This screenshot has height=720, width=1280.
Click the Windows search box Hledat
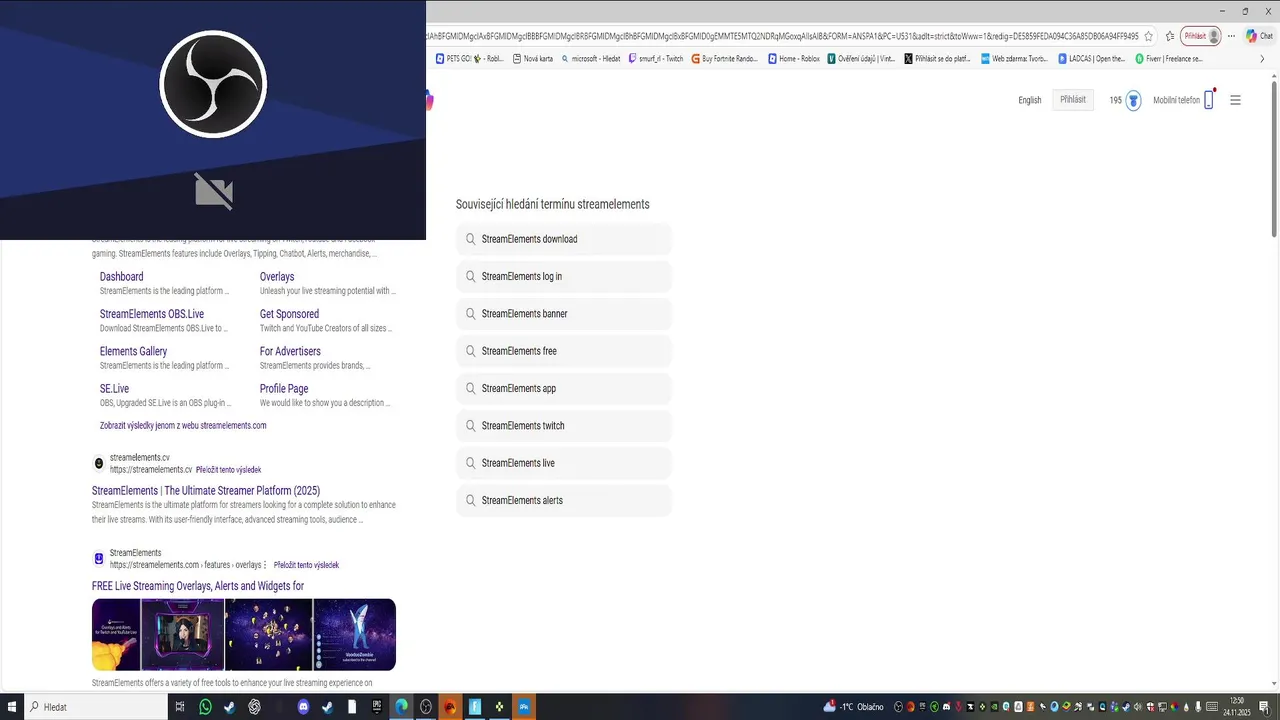coord(97,707)
